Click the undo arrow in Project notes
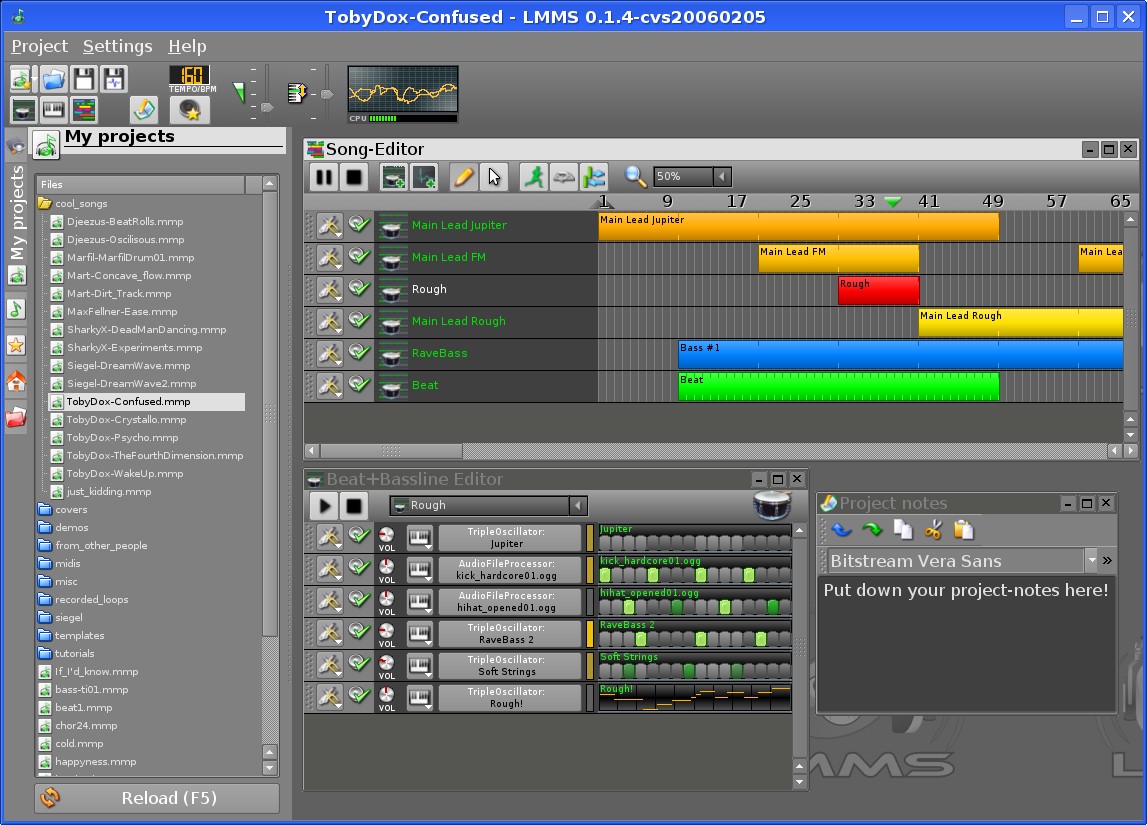The width and height of the screenshot is (1147, 825). pos(841,530)
